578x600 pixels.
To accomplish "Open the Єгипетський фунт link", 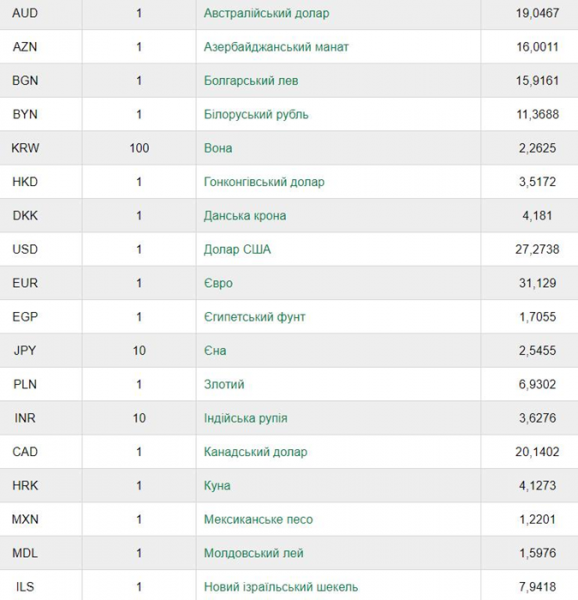I will pos(254,317).
